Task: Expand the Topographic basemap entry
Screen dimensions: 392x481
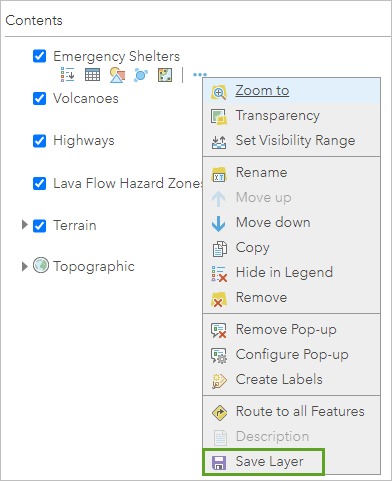Action: (24, 266)
